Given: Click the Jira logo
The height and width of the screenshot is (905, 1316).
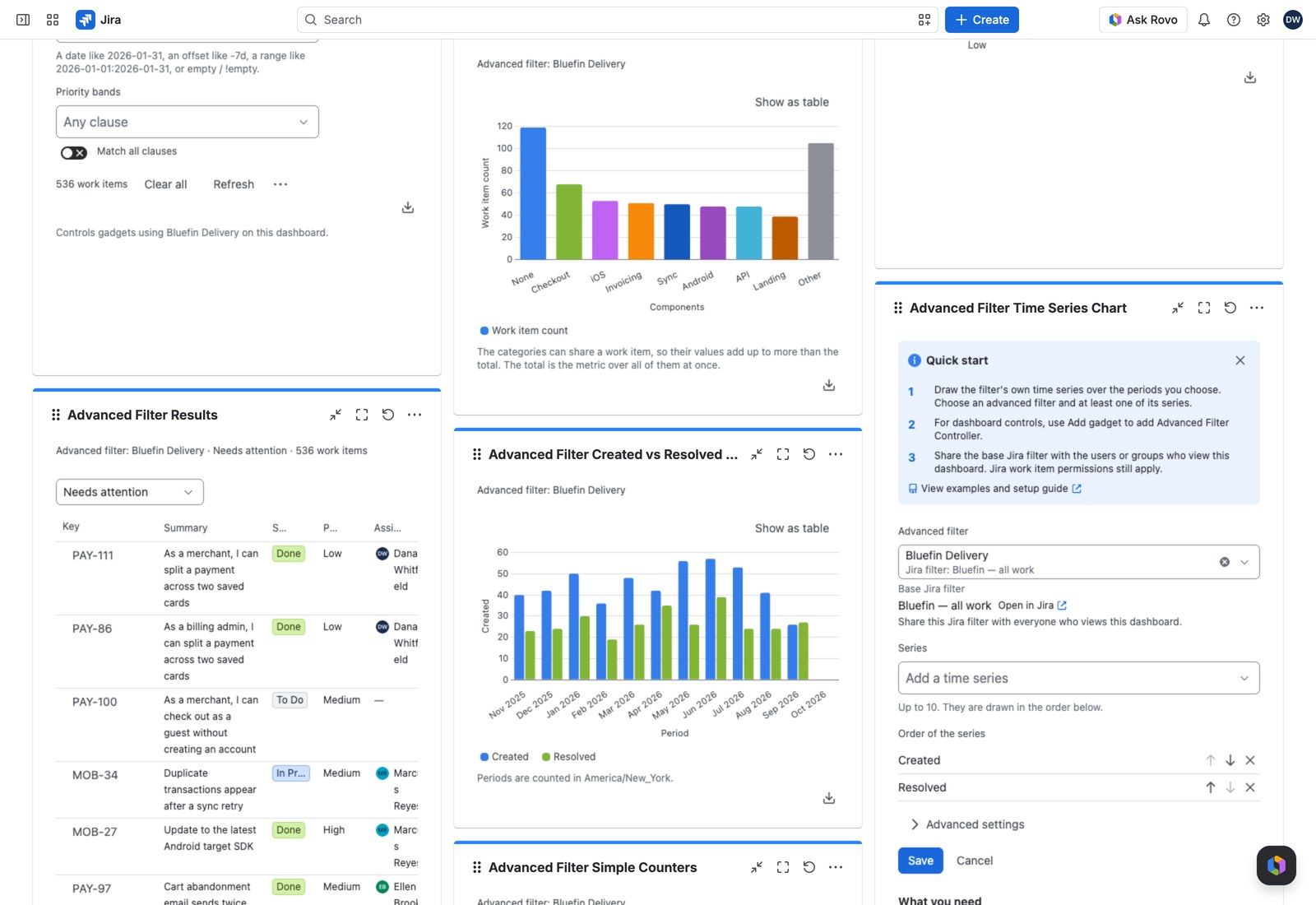Looking at the screenshot, I should 99,20.
